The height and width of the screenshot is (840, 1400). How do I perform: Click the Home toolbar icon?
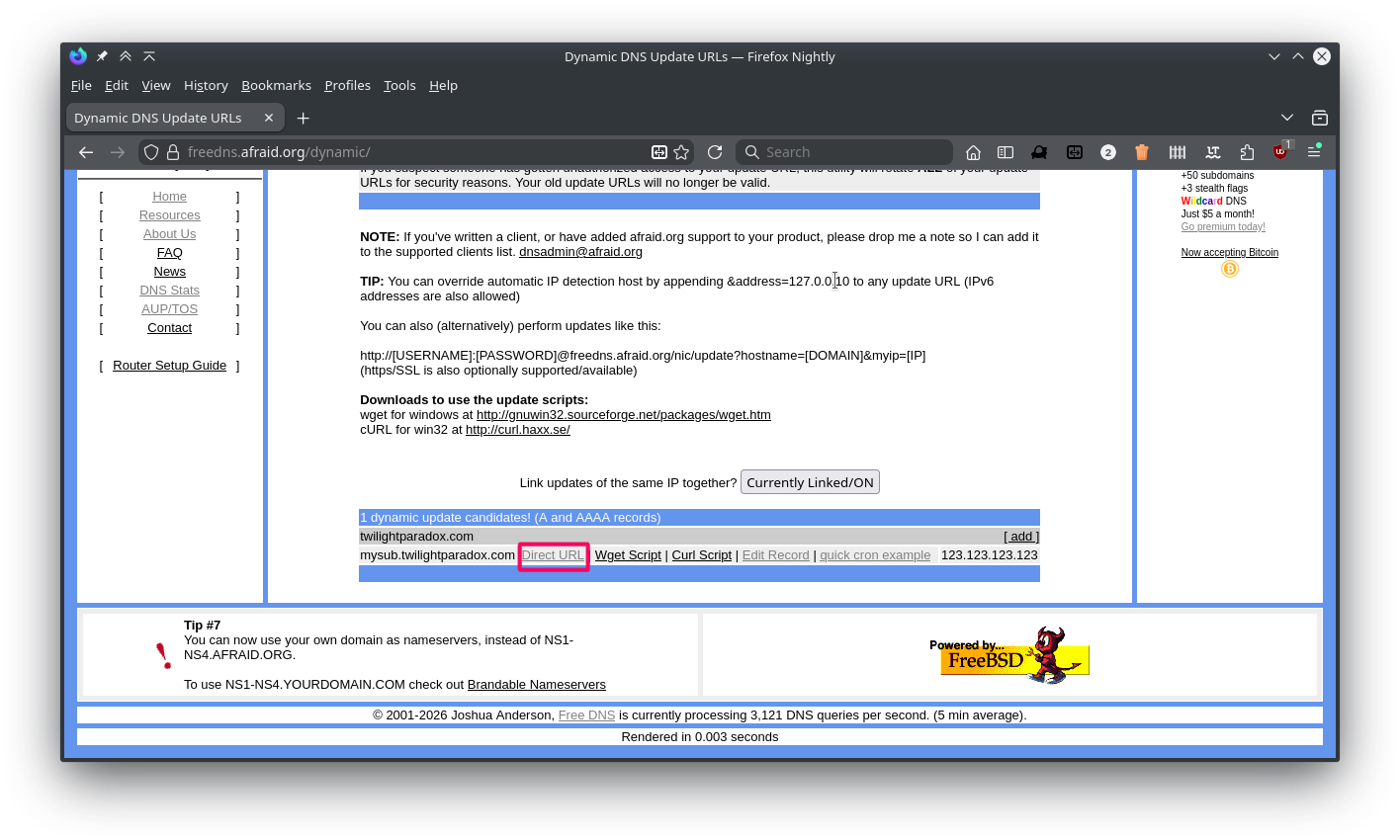[973, 152]
